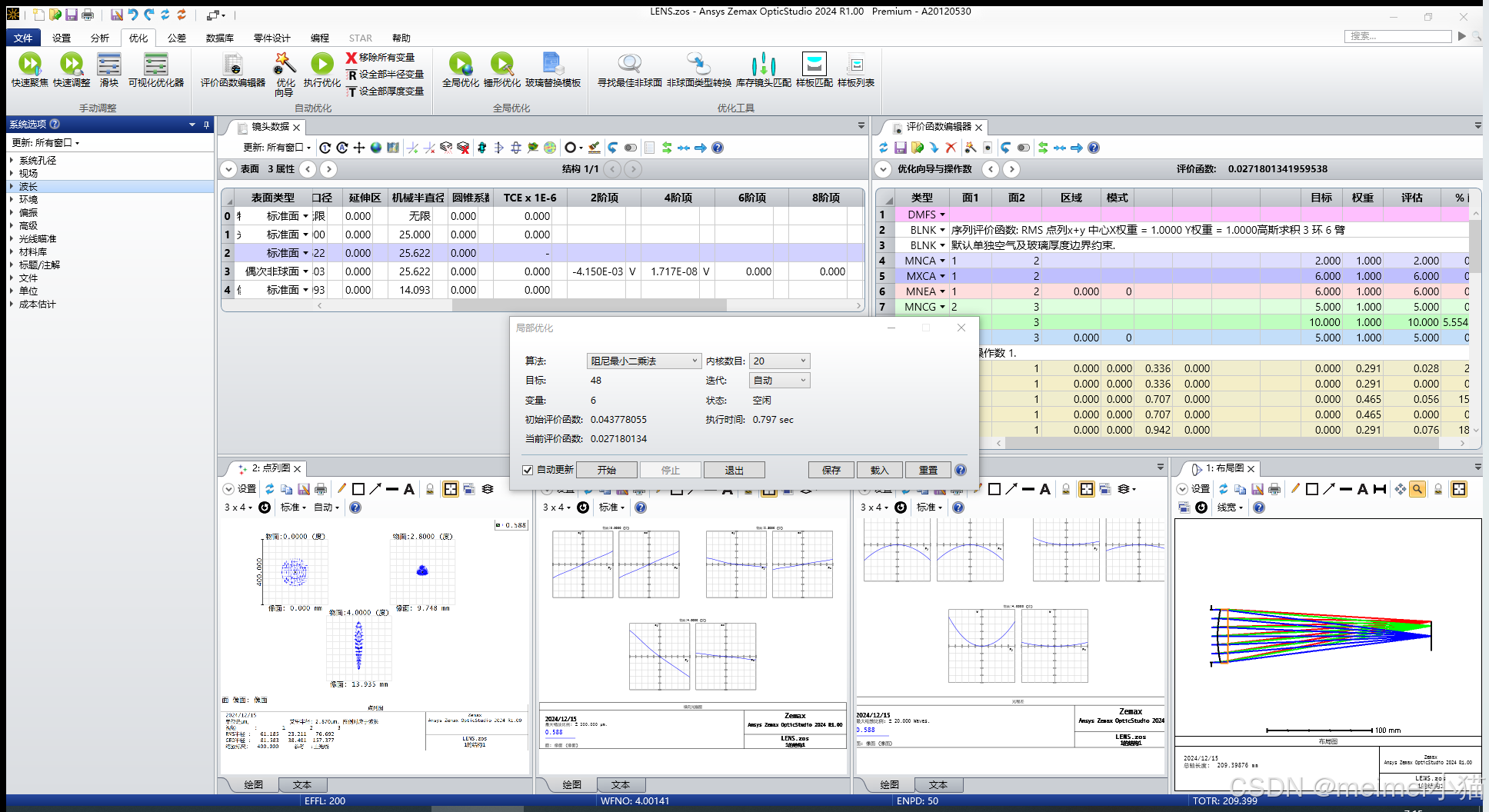
Task: Click the search box at top right
Action: (1397, 36)
